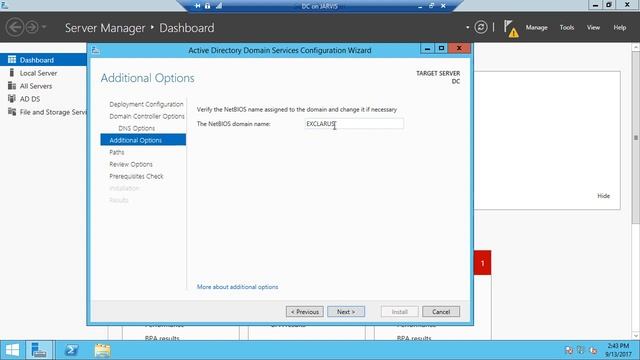Screen dimensions: 640x360
Task: Click the Cancel button in wizard
Action: point(441,311)
